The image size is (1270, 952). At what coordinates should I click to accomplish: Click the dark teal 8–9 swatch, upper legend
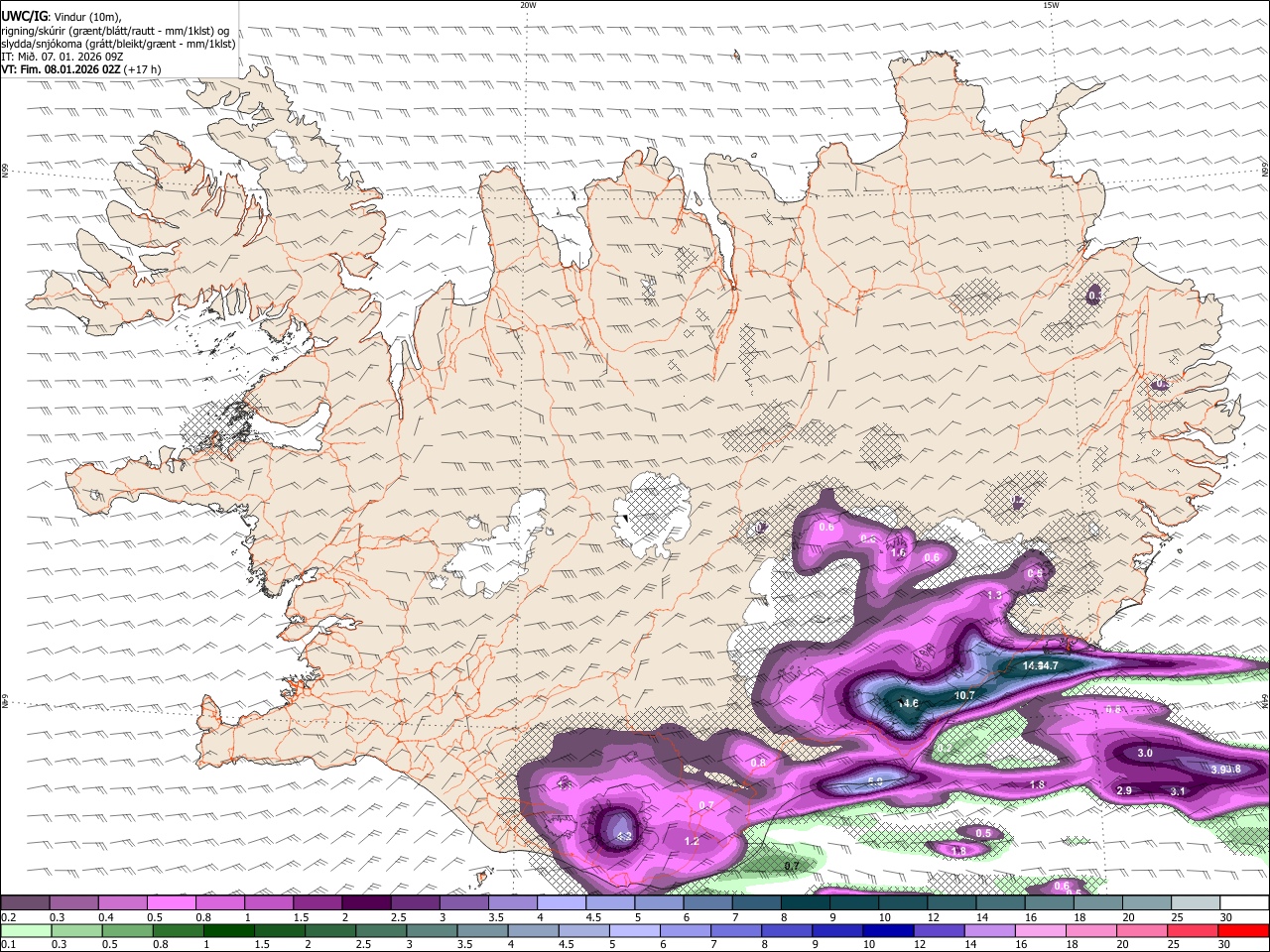[806, 903]
